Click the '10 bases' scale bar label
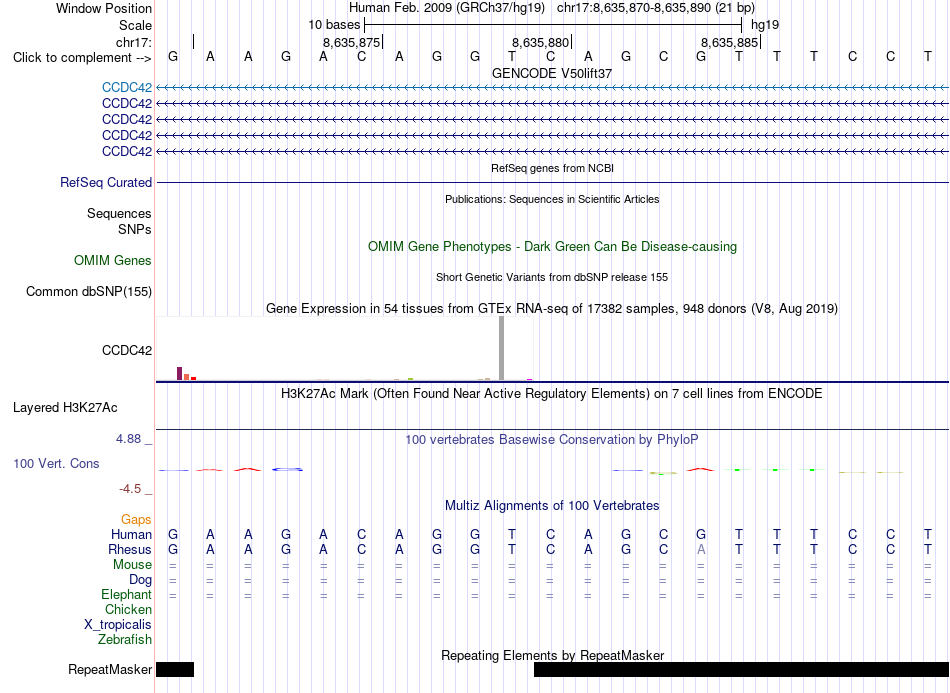The height and width of the screenshot is (693, 950). [x=334, y=25]
